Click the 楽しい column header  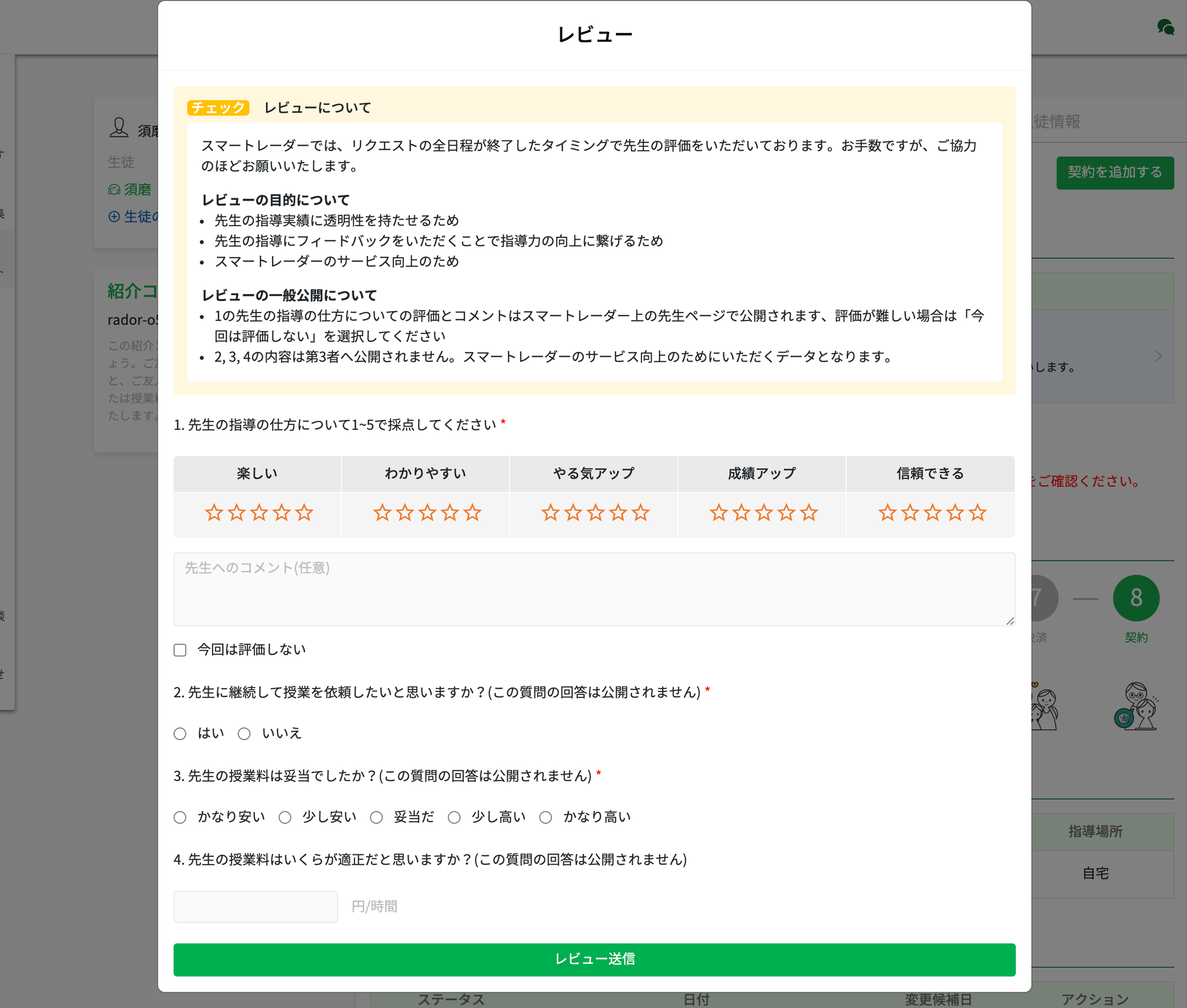pyautogui.click(x=257, y=474)
